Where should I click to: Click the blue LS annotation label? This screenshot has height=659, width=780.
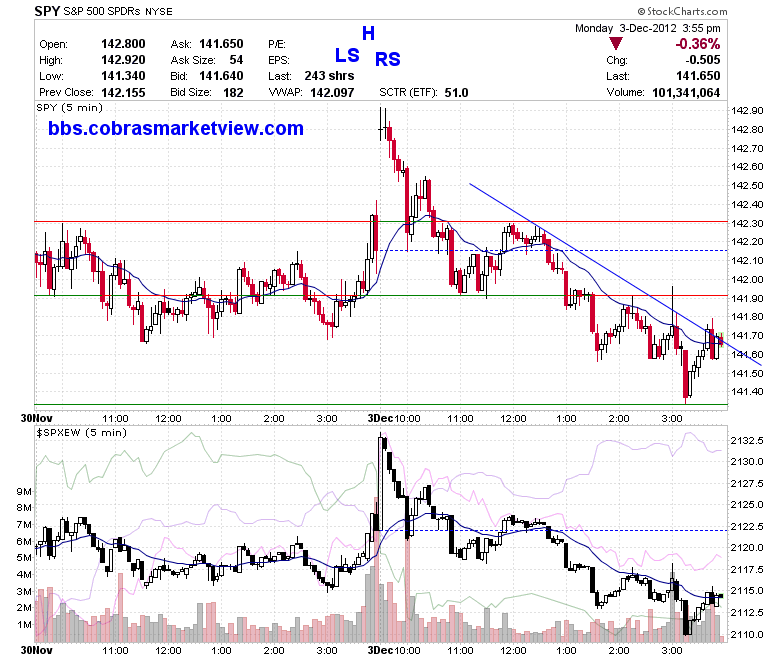(347, 55)
